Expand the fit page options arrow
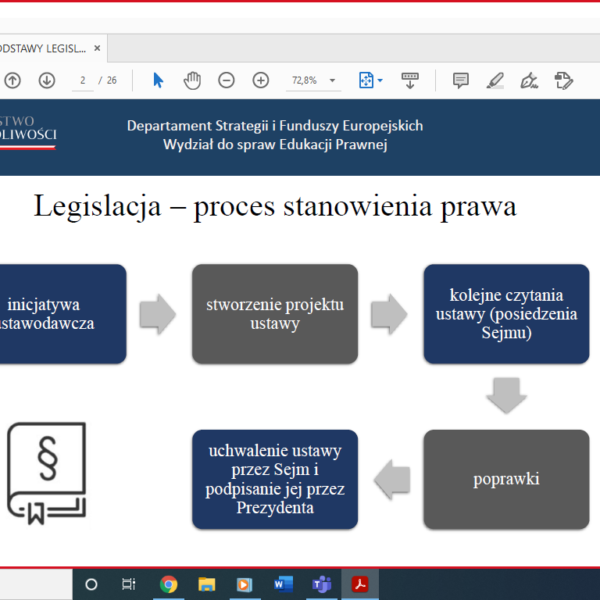 pos(380,80)
